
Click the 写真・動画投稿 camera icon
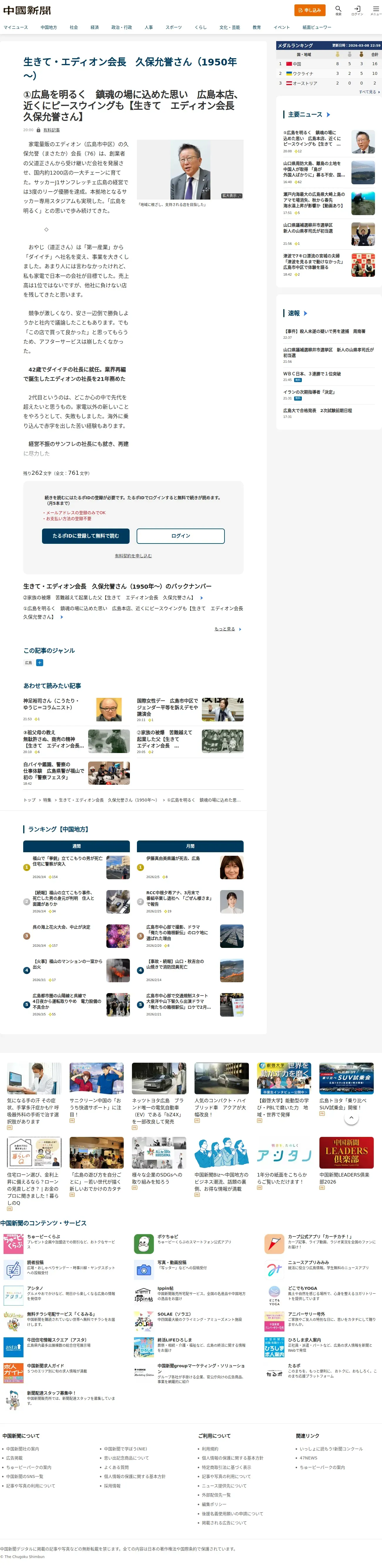click(x=144, y=1269)
